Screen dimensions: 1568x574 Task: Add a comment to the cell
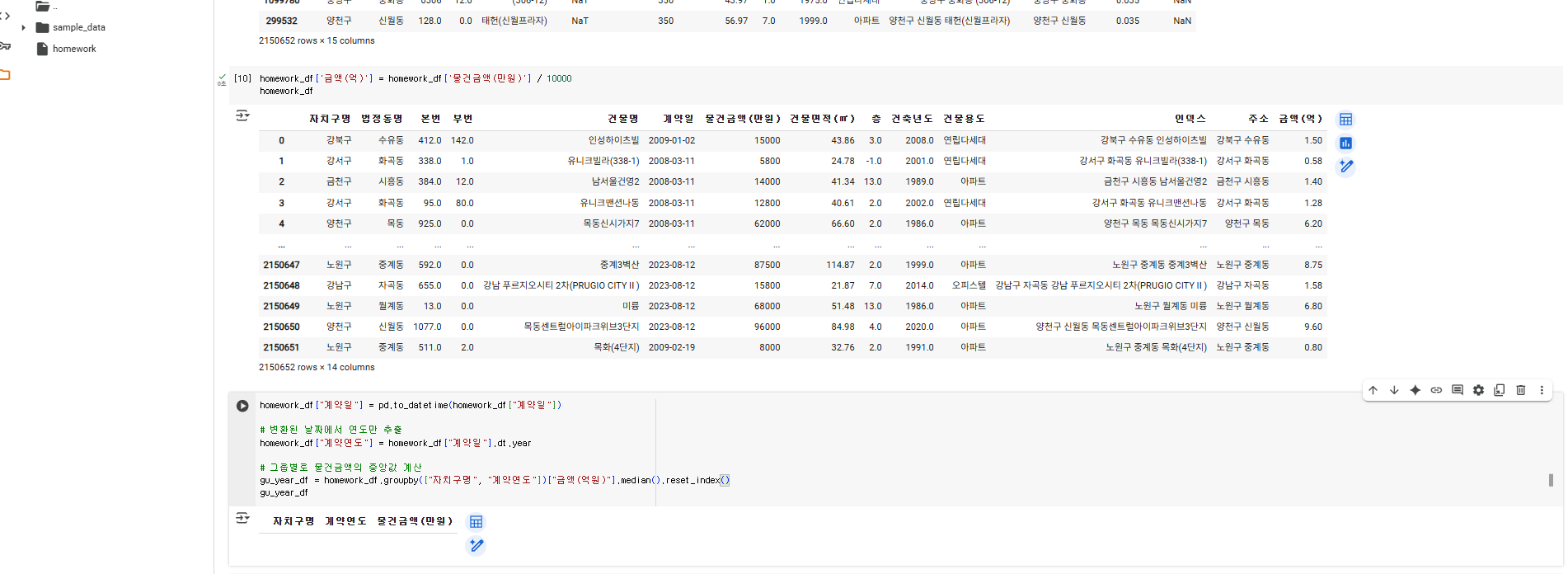tap(1458, 390)
